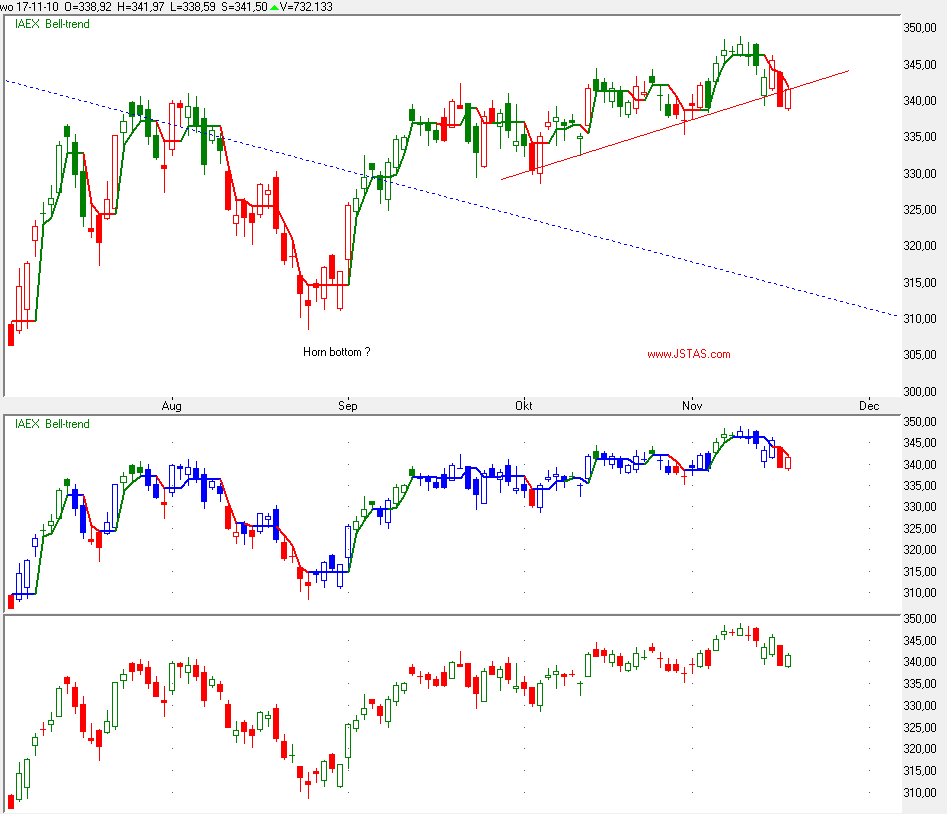Click the 310,00 price label in bottom chart
The image size is (947, 814).
coord(919,793)
